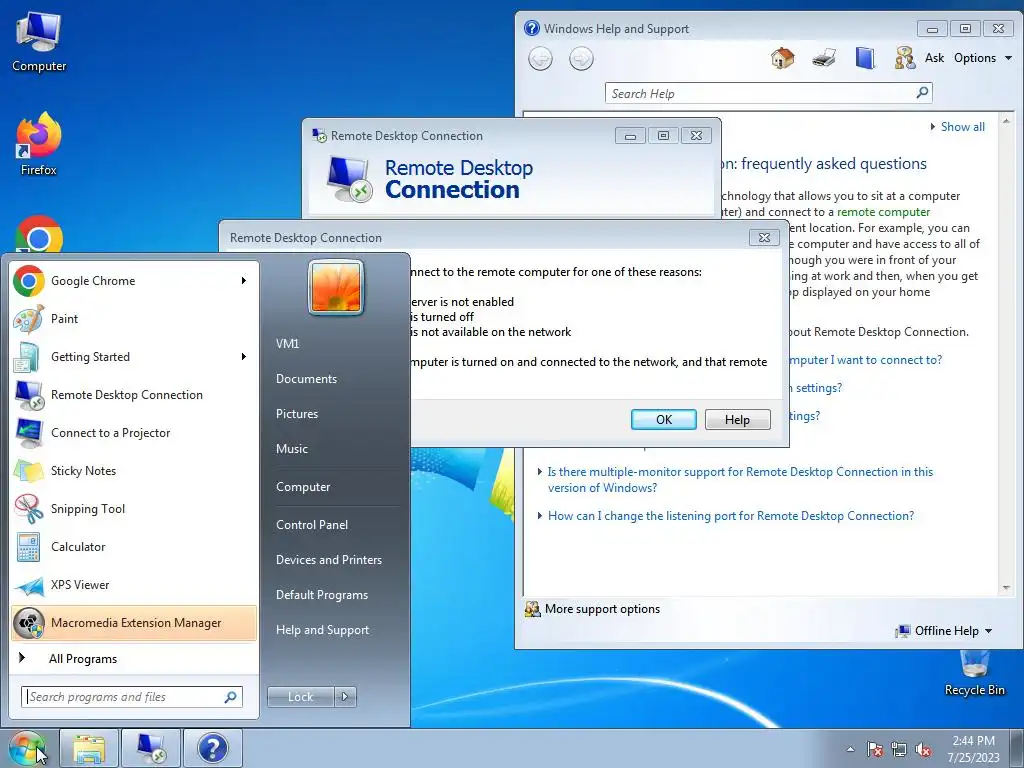
Task: Open XPS Viewer from Start menu
Action: pos(134,584)
